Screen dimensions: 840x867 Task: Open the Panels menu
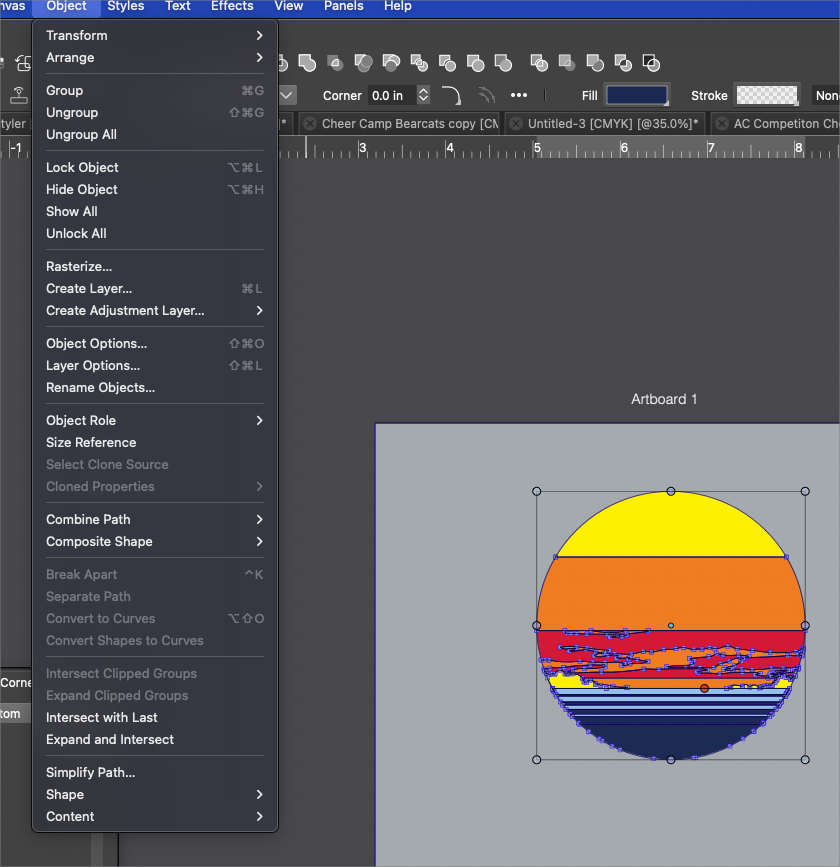344,6
